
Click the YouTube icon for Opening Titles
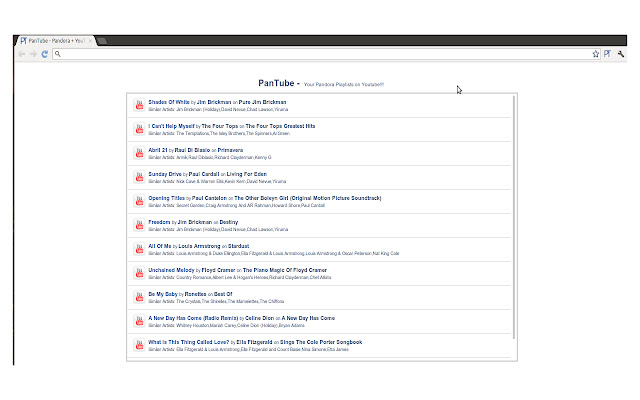[x=139, y=201]
